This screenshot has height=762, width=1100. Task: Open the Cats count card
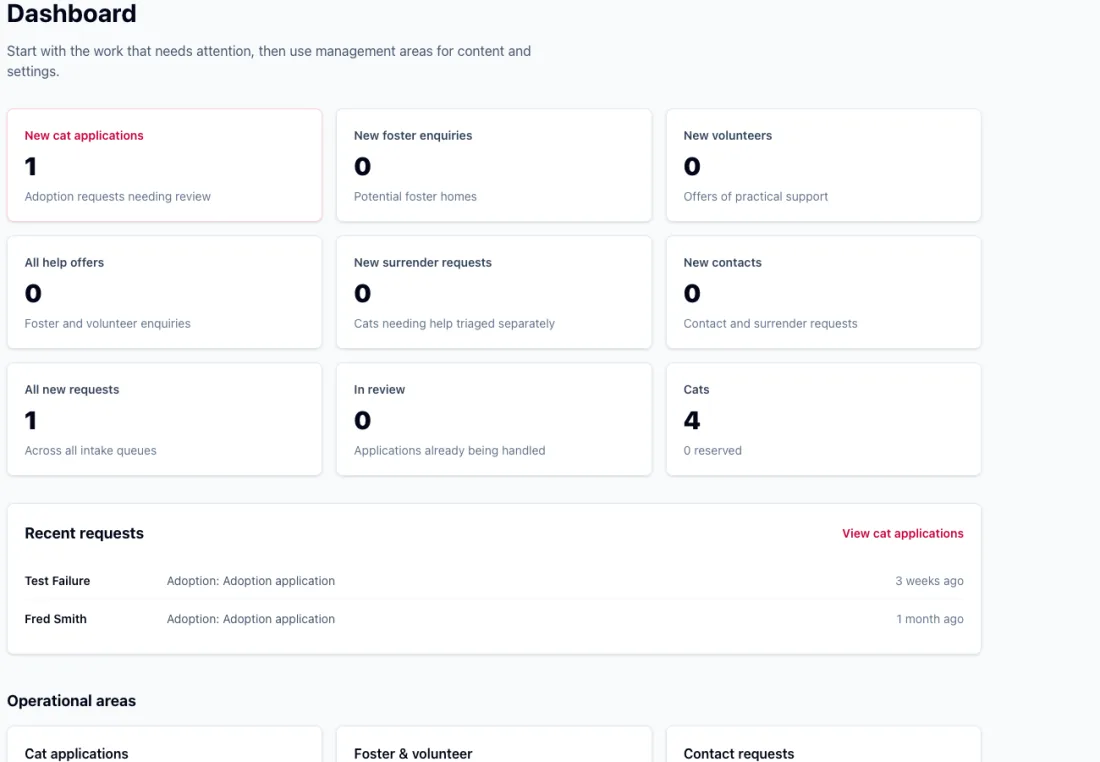click(824, 419)
